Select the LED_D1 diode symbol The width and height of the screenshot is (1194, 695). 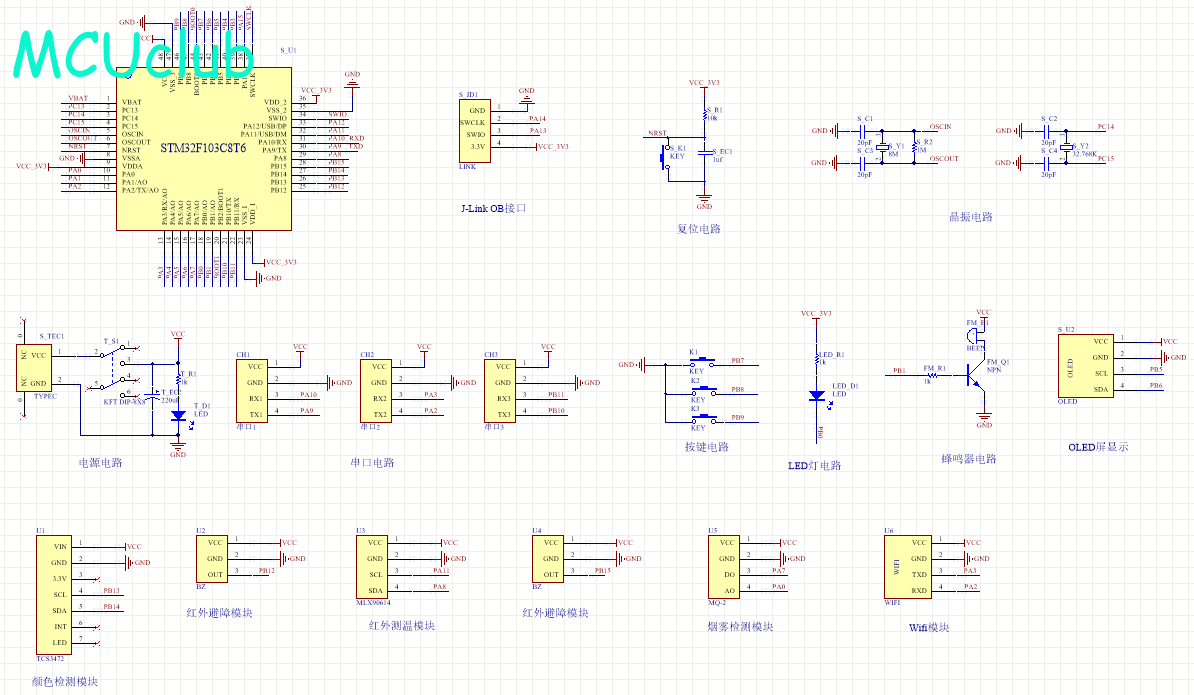tap(817, 395)
